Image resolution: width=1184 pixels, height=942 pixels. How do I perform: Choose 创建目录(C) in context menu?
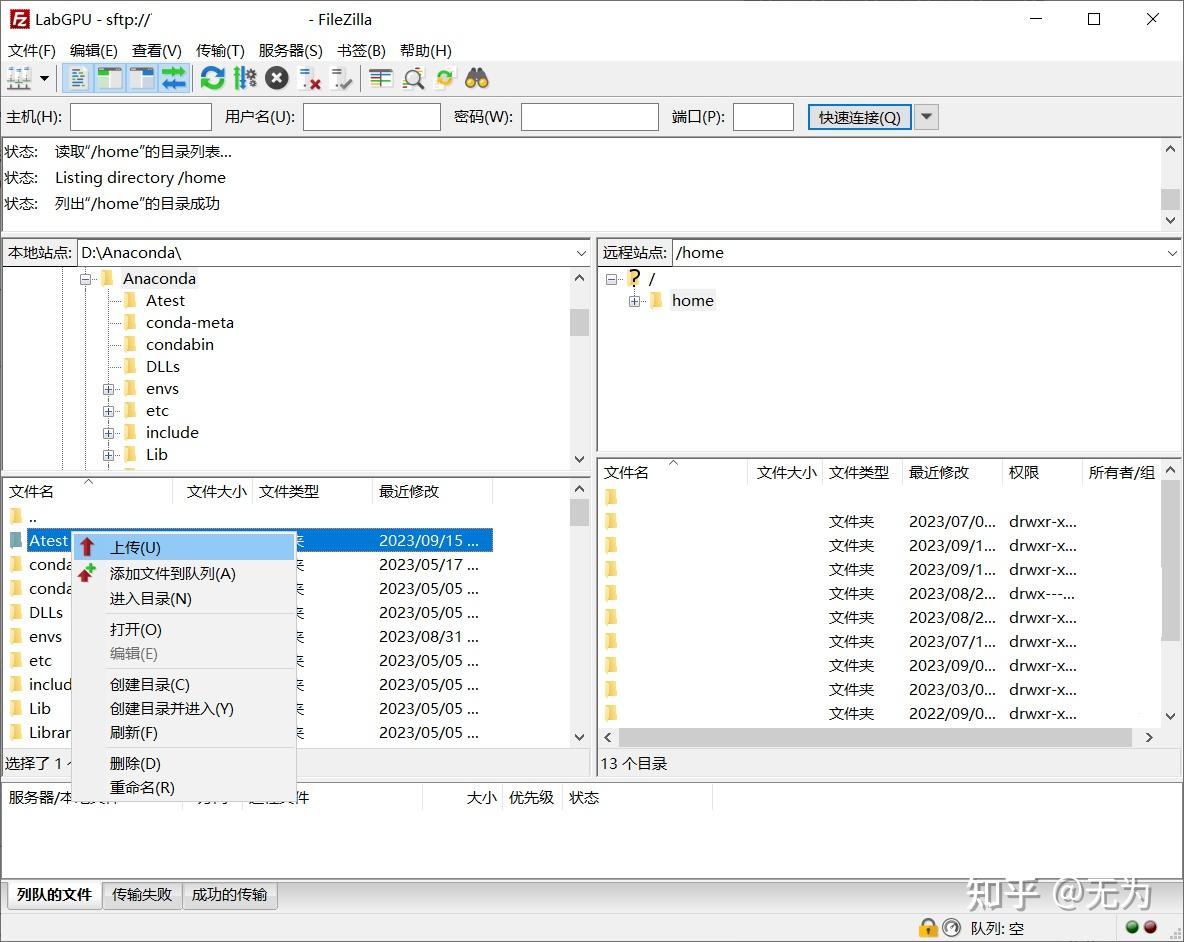[x=183, y=685]
